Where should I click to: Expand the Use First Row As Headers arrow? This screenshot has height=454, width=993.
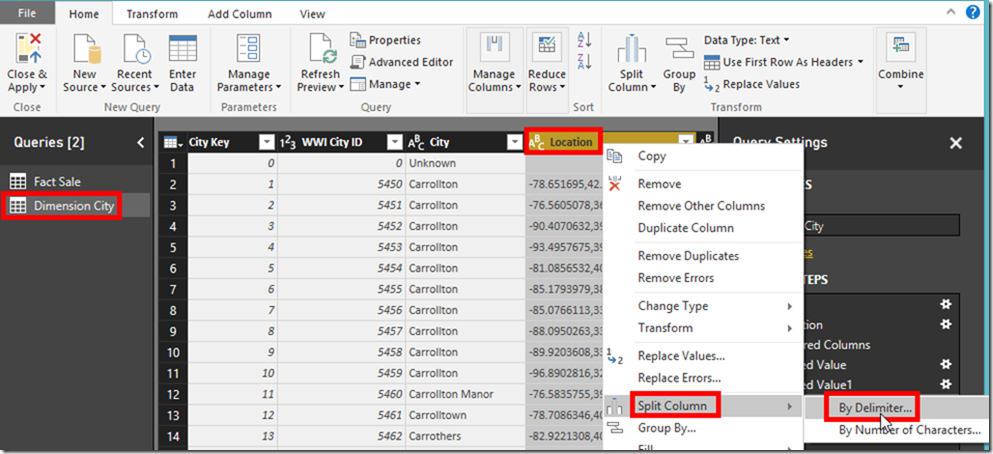(x=860, y=62)
